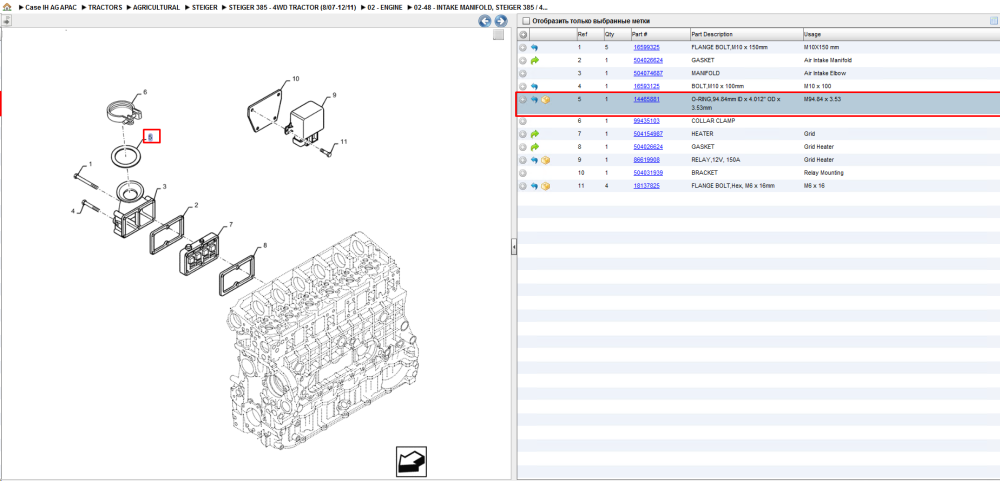Open the STEIGER 385 - 4WD TRACTOR breadcrumb
This screenshot has height=481, width=1000.
(x=292, y=7)
